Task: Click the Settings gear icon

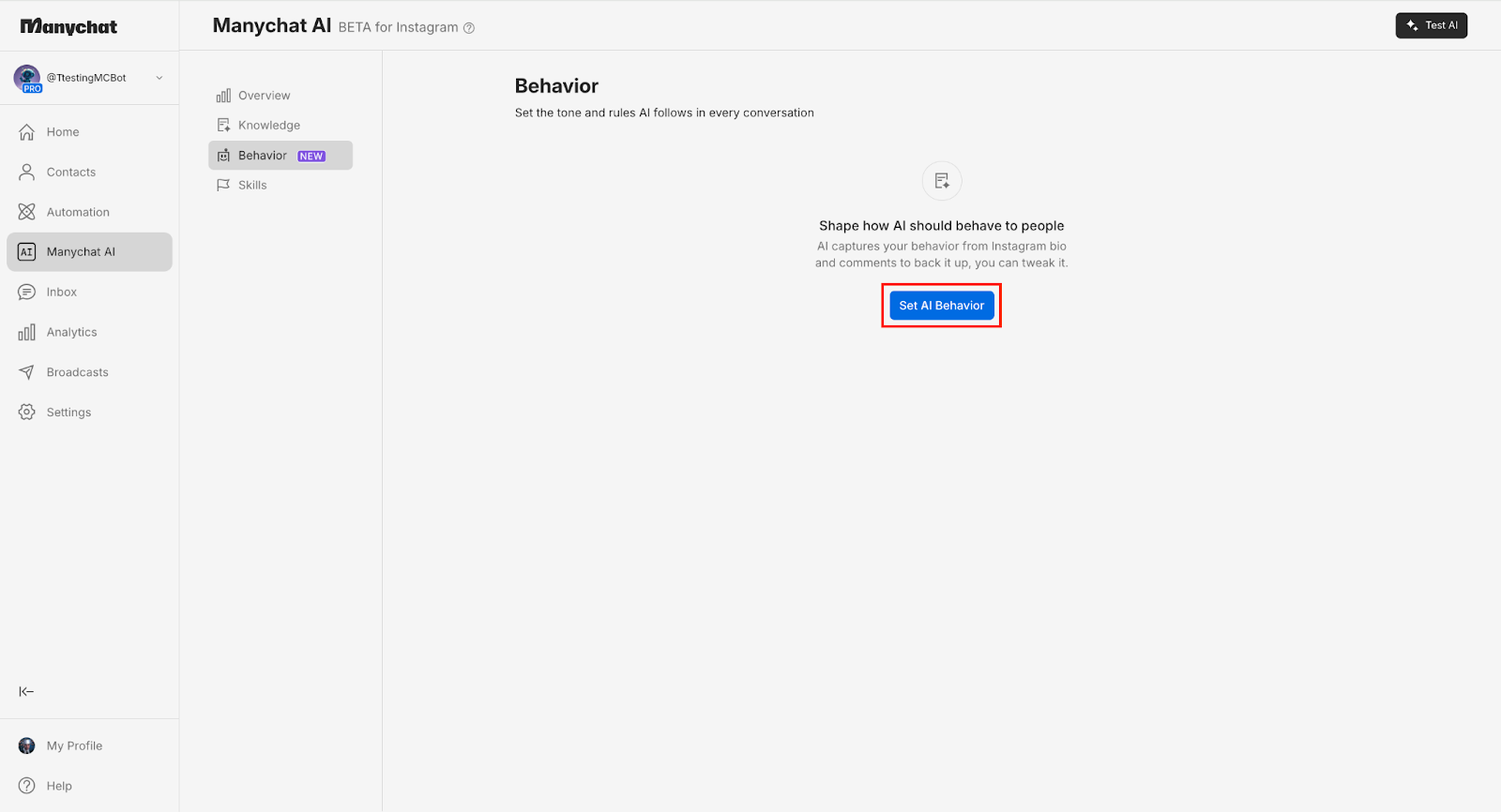Action: coord(27,413)
